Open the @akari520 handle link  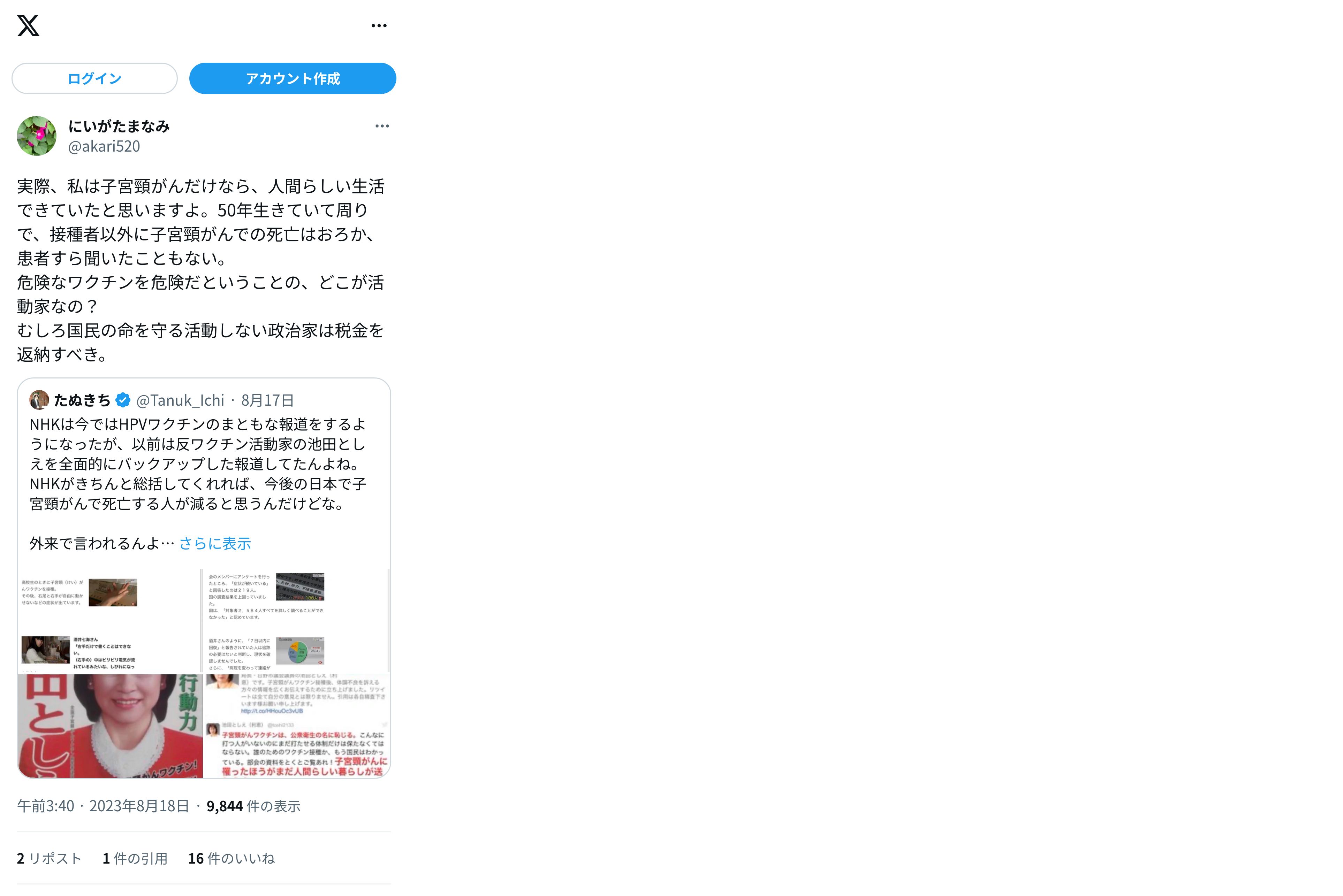pos(104,146)
